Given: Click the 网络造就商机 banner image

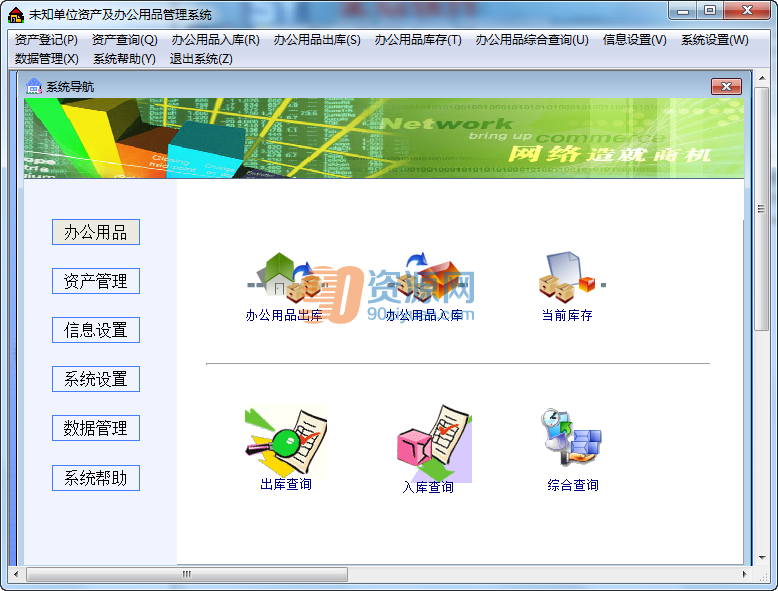Looking at the screenshot, I should click(384, 138).
